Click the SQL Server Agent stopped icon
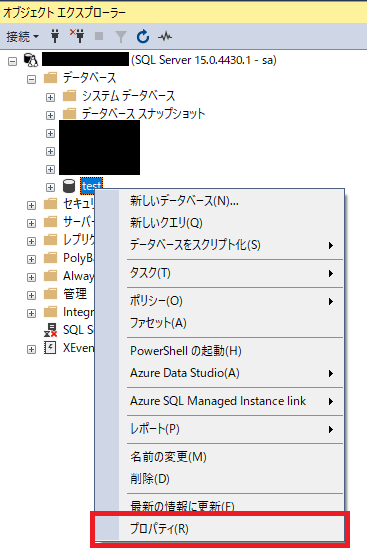367x555 pixels. 51,330
